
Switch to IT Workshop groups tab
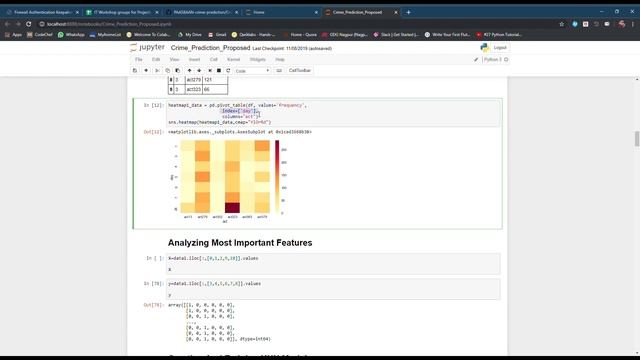[122, 12]
